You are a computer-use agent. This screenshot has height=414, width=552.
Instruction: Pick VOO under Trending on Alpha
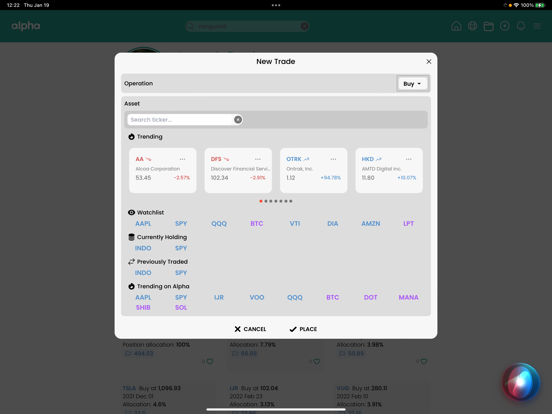pos(257,297)
